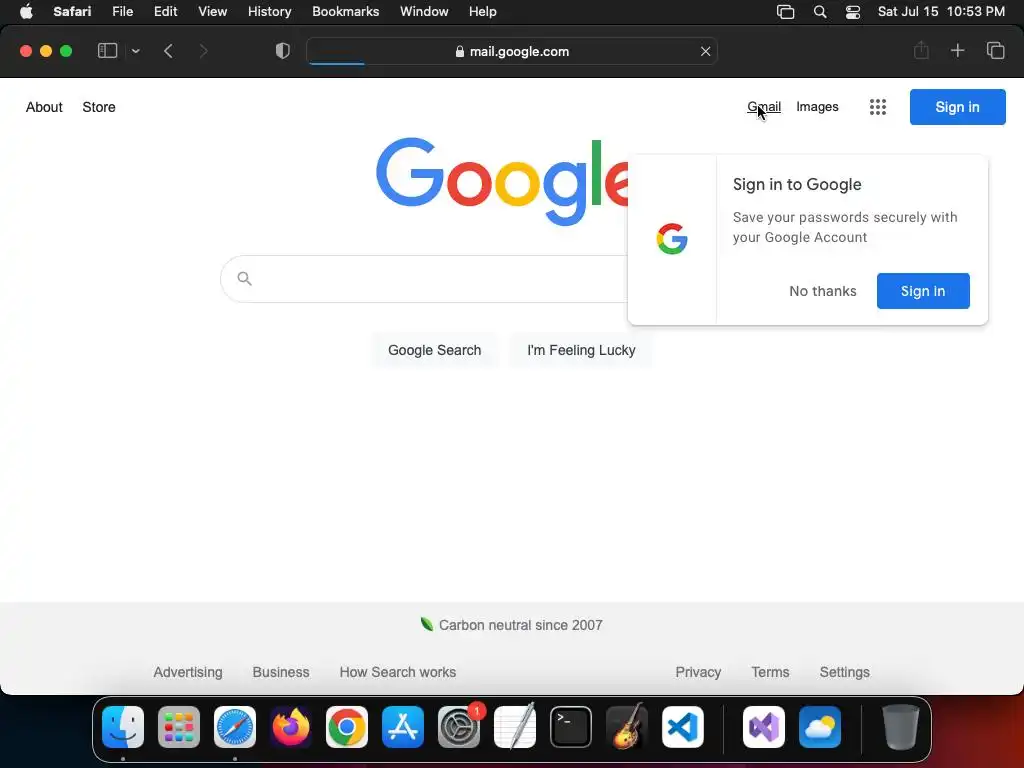This screenshot has height=768, width=1024.
Task: Launch Visual Studio from the Dock
Action: (x=764, y=727)
